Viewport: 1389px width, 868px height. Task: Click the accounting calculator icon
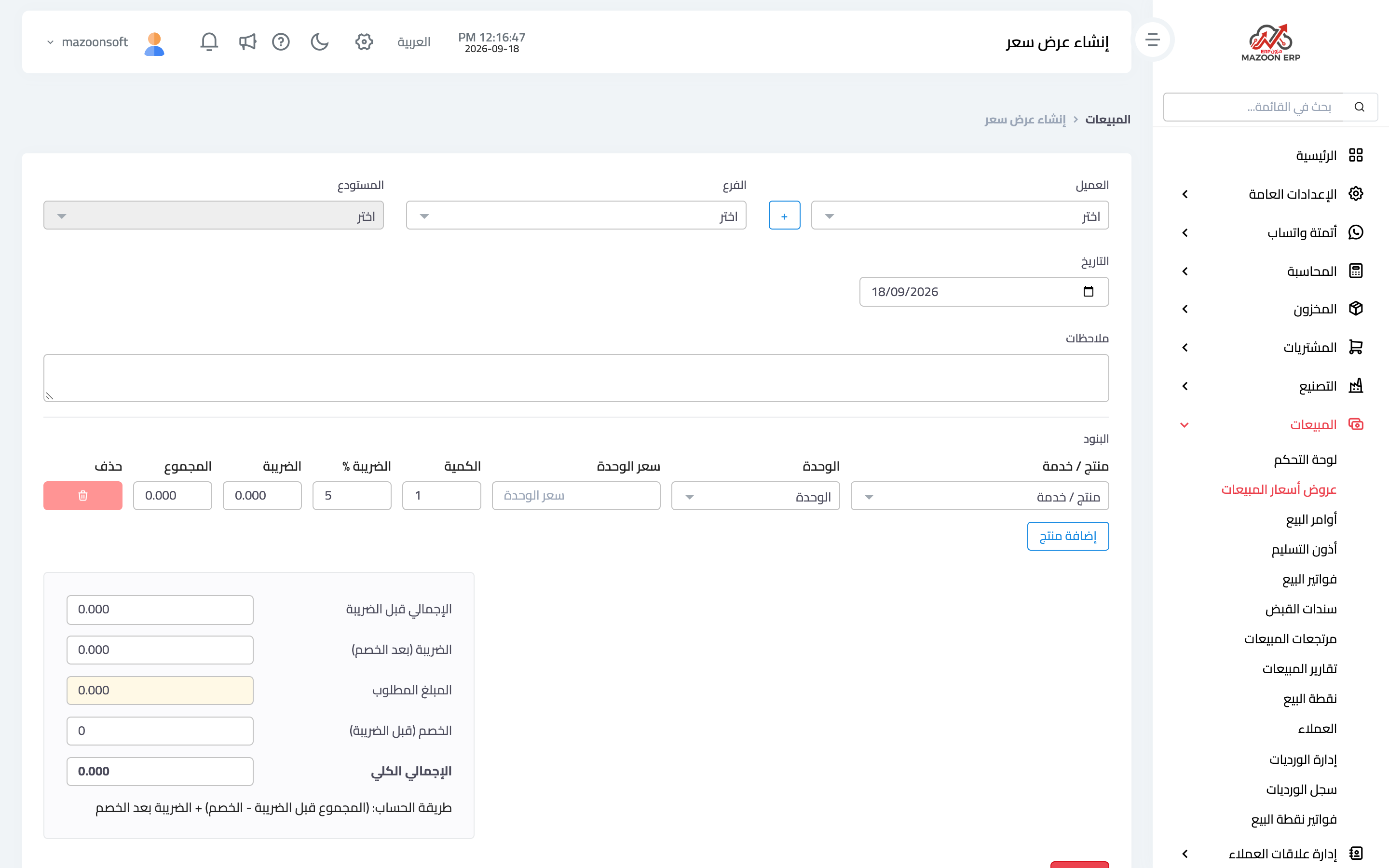(1356, 271)
